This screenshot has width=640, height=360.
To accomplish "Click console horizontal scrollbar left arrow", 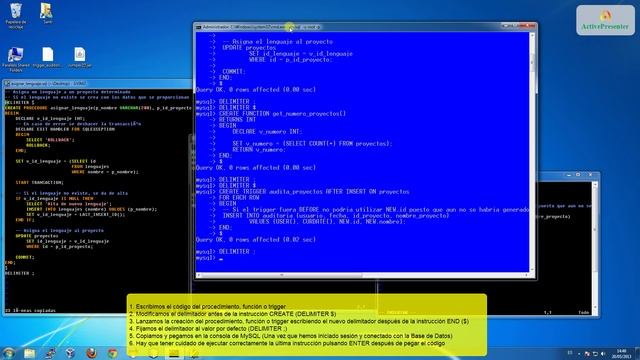I will pos(199,275).
